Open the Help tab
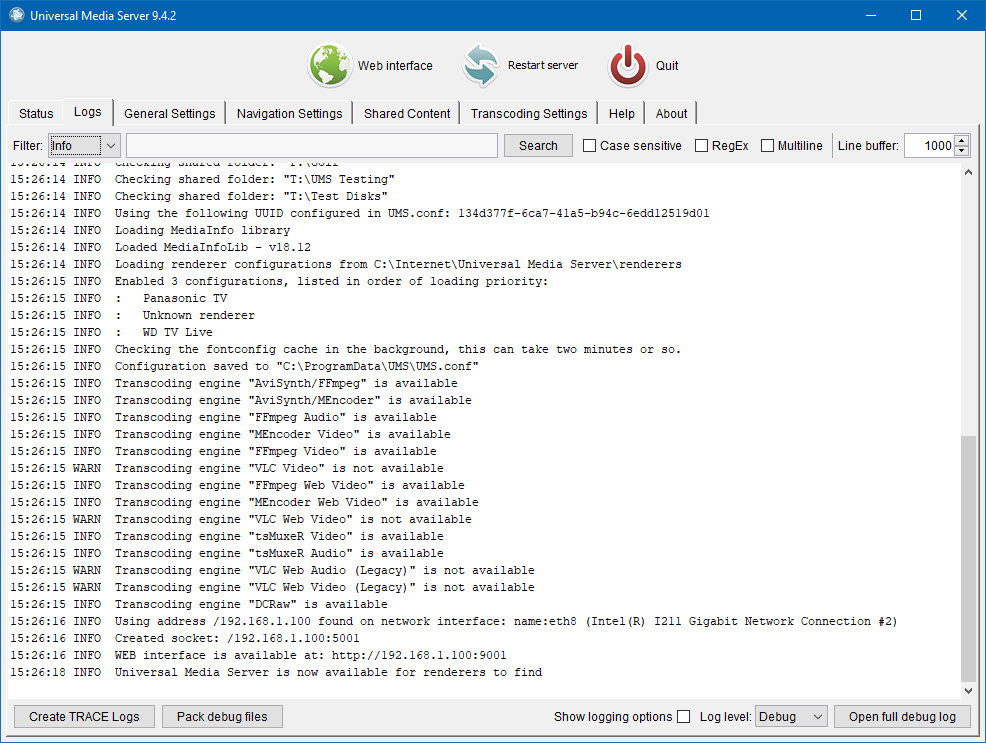986x743 pixels. click(x=621, y=114)
